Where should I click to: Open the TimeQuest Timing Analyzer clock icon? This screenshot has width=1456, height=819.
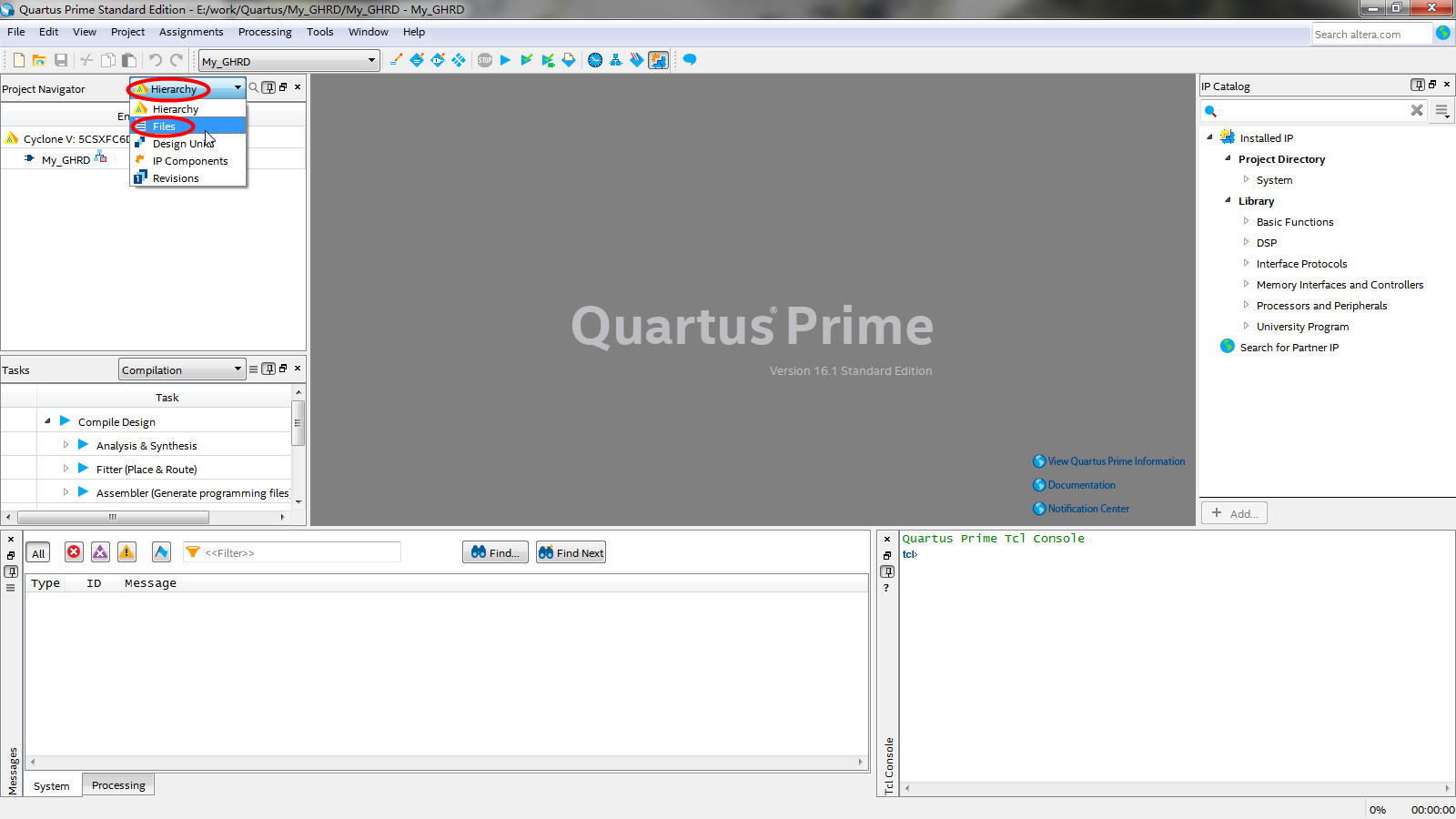[x=595, y=60]
